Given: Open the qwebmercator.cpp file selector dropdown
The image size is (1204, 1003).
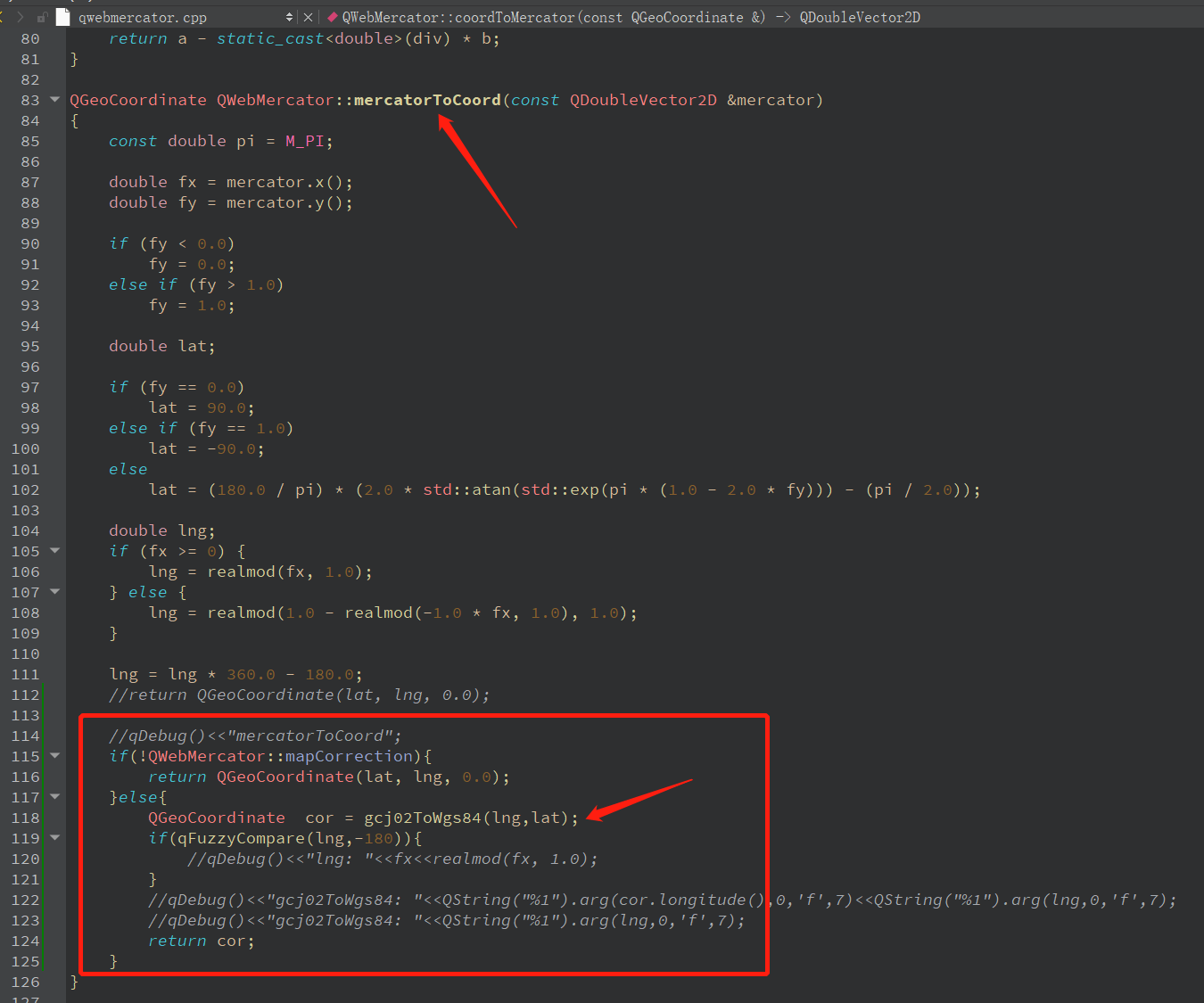Looking at the screenshot, I should pos(289,17).
